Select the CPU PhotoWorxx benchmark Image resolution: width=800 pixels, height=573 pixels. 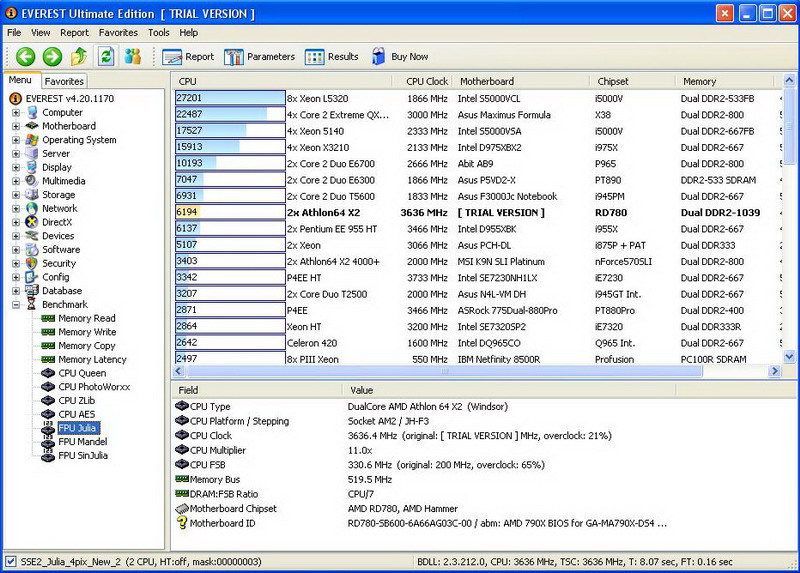[94, 387]
